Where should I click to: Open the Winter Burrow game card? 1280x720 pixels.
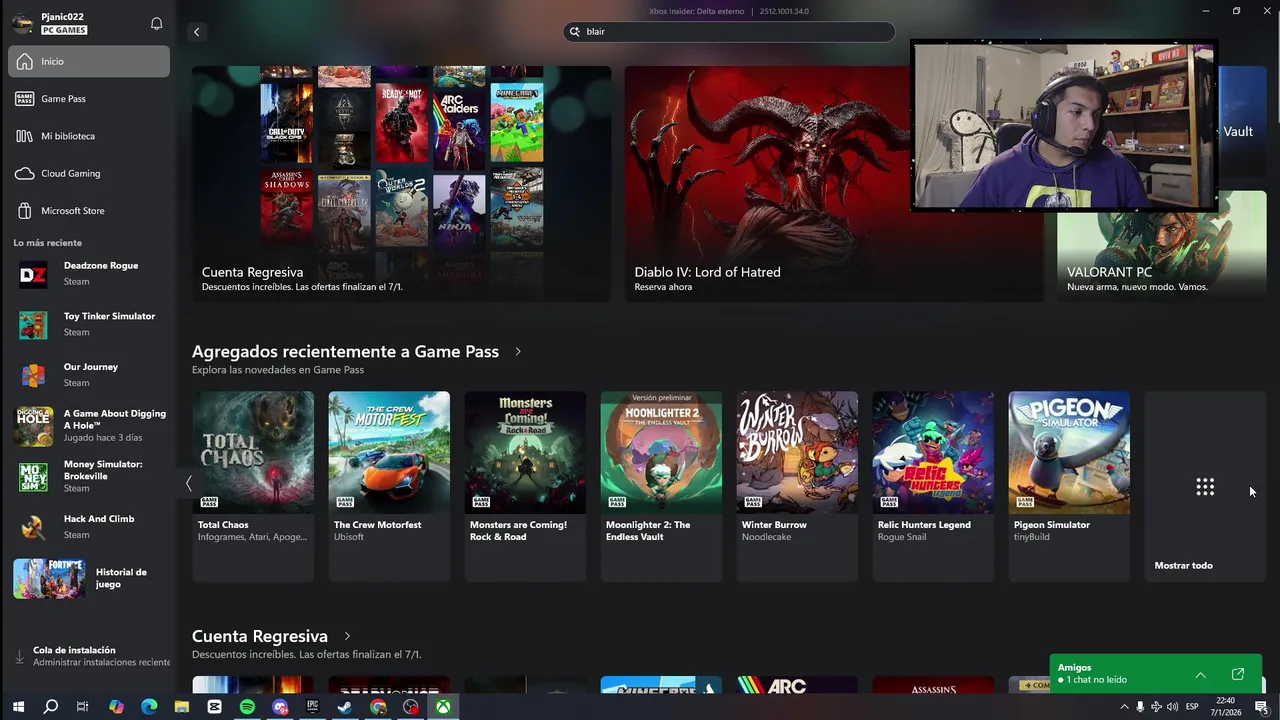[797, 486]
